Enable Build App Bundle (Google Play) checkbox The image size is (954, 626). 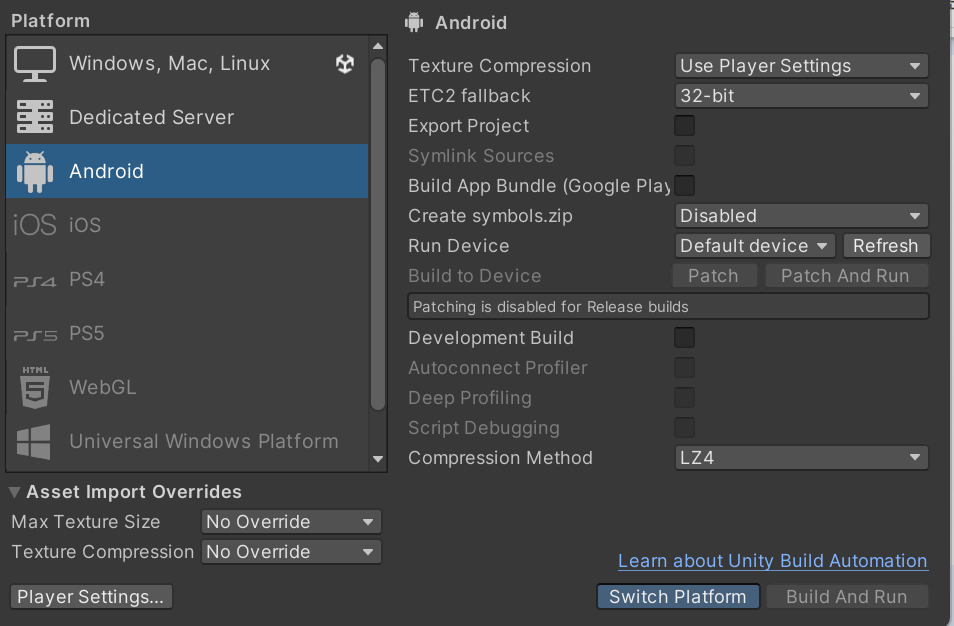pyautogui.click(x=684, y=186)
